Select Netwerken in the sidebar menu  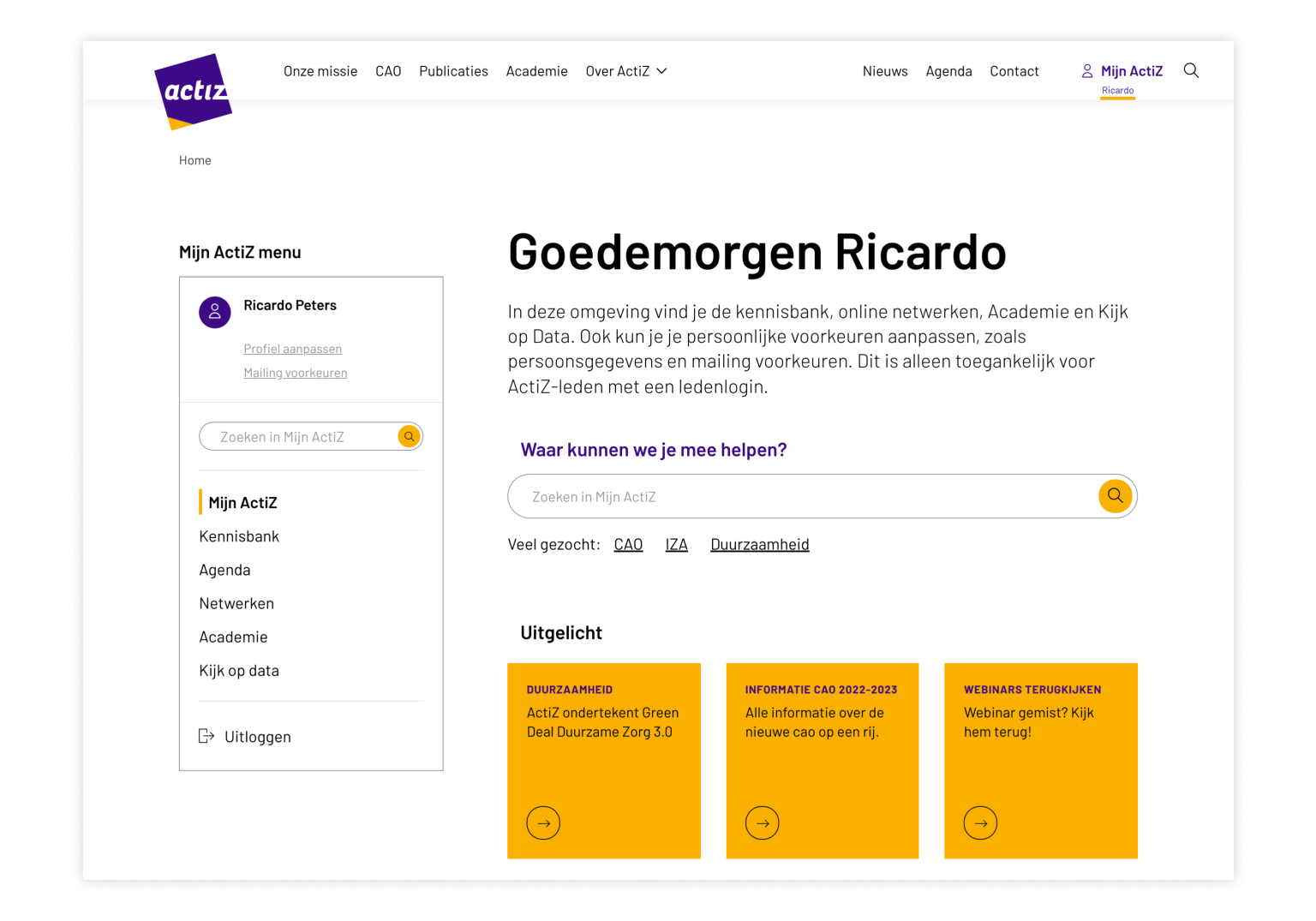coord(236,603)
